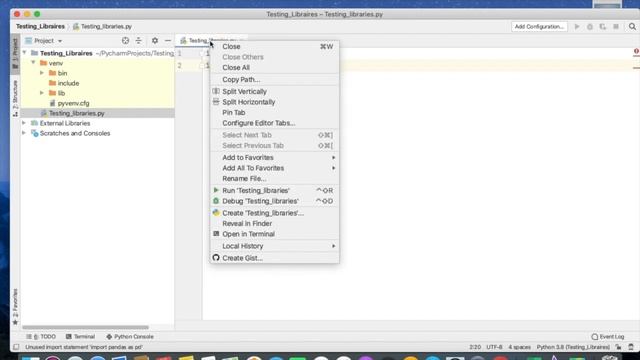Click the Stop square icon in toolbar
This screenshot has height=360, width=640.
tap(616, 27)
